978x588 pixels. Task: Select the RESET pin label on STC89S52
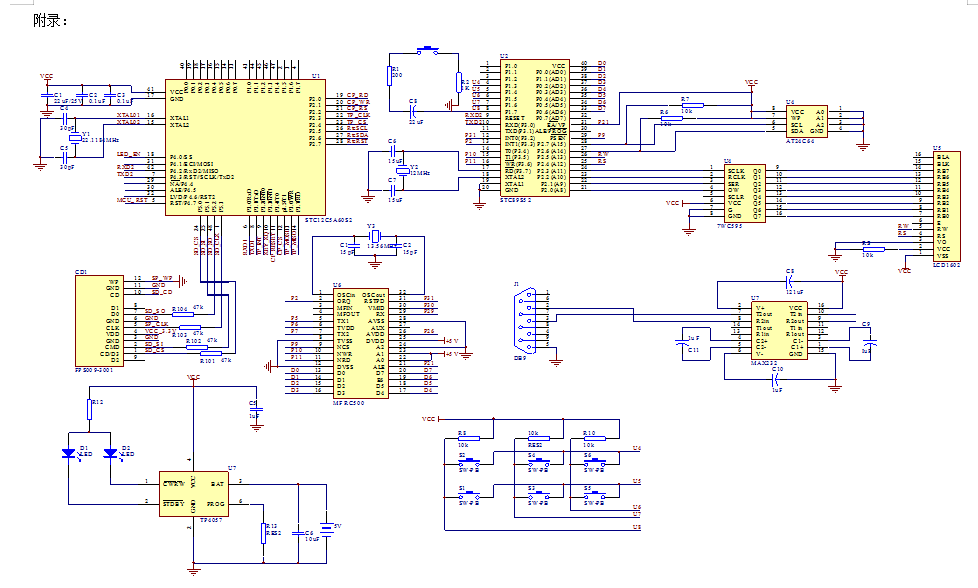[x=515, y=118]
